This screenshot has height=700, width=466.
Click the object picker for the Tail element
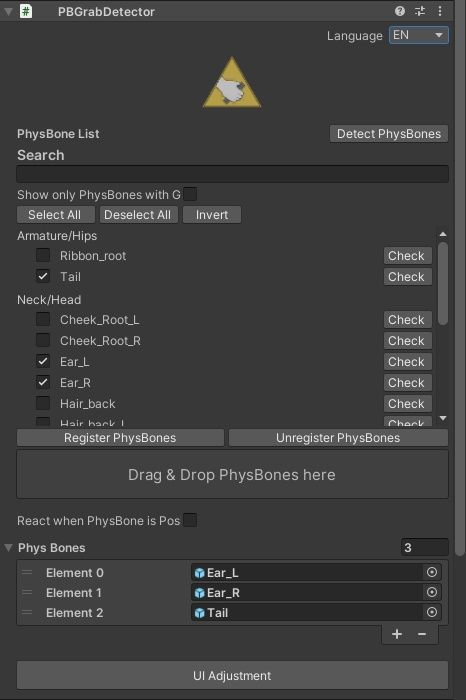[x=432, y=612]
